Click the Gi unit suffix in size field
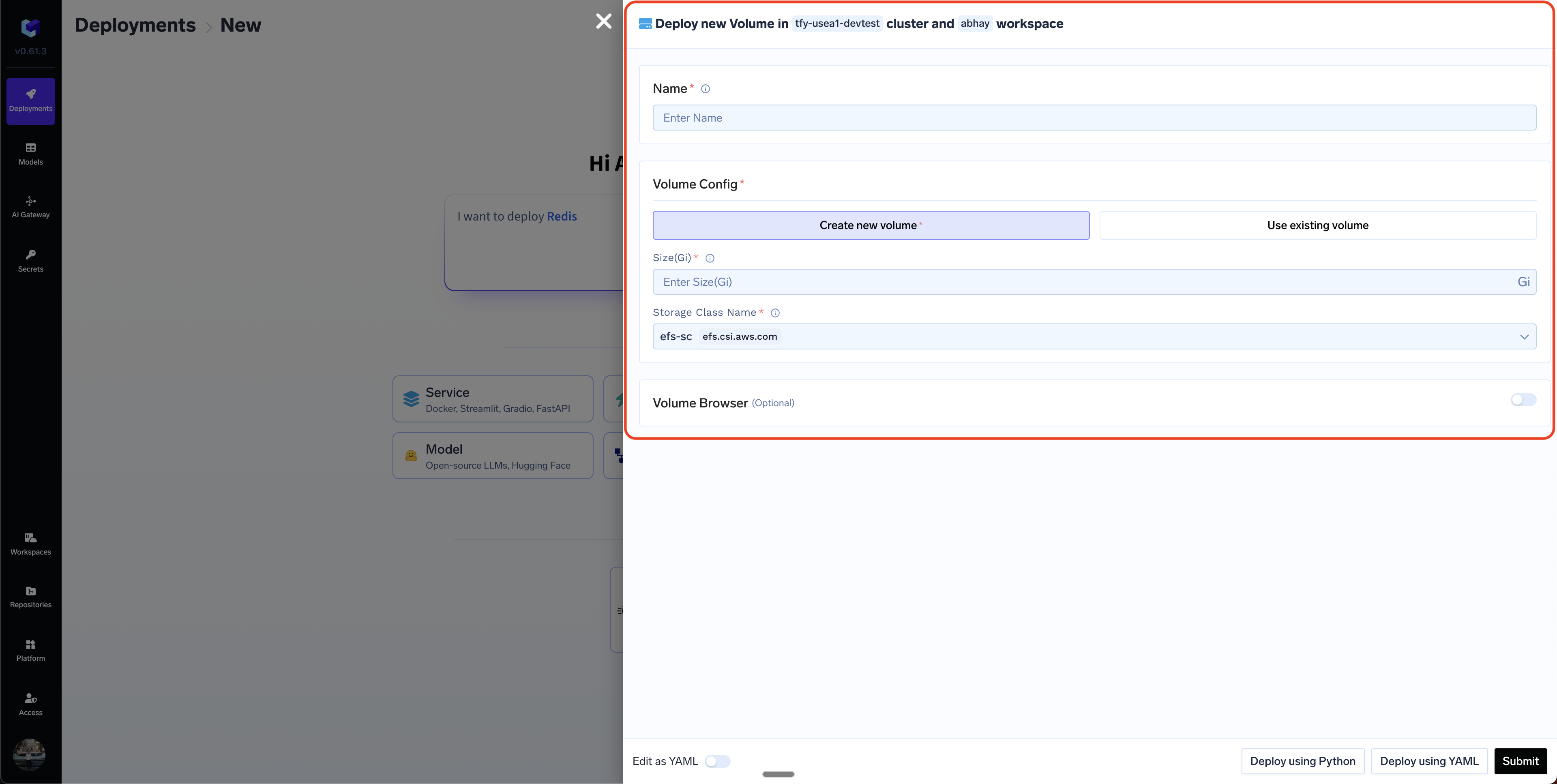The height and width of the screenshot is (784, 1557). pos(1523,282)
